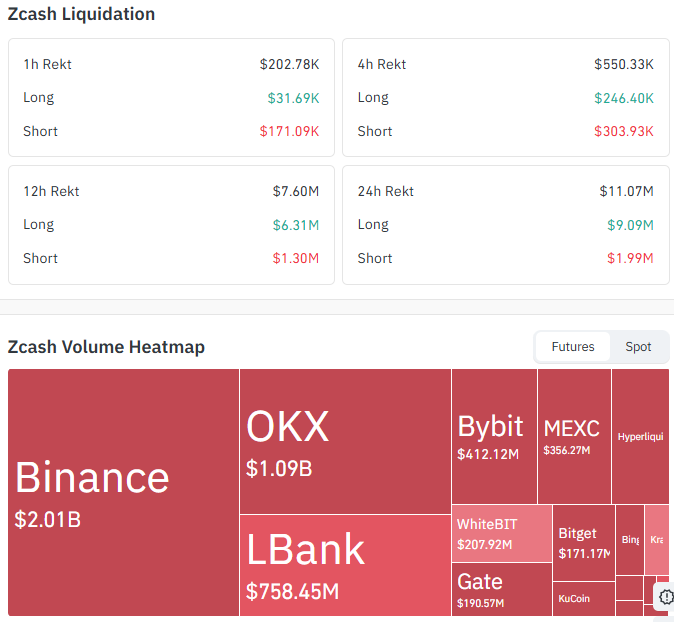Screen dimensions: 674x622
Task: Click the Kraken heatmap tile
Action: tap(657, 540)
